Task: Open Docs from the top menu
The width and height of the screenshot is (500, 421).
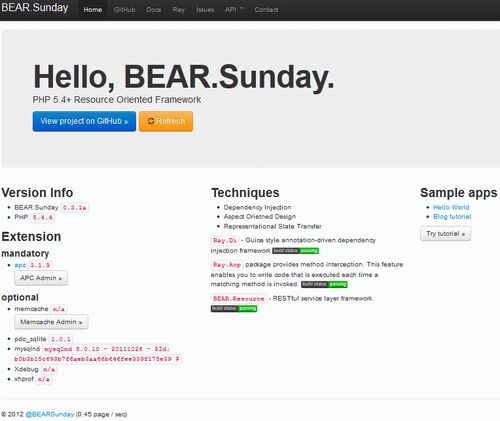Action: [154, 10]
